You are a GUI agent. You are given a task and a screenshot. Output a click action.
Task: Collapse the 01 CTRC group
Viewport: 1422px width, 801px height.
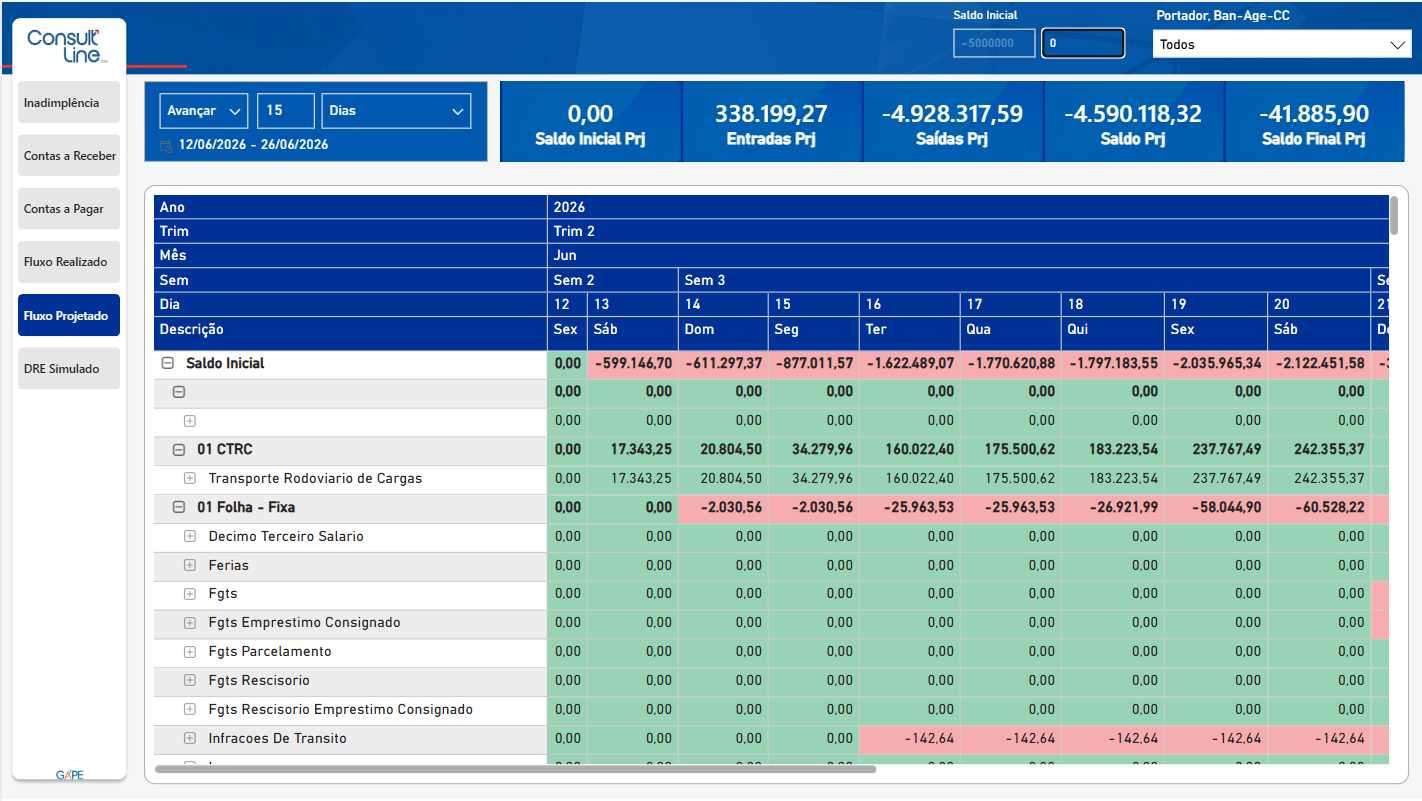(179, 450)
